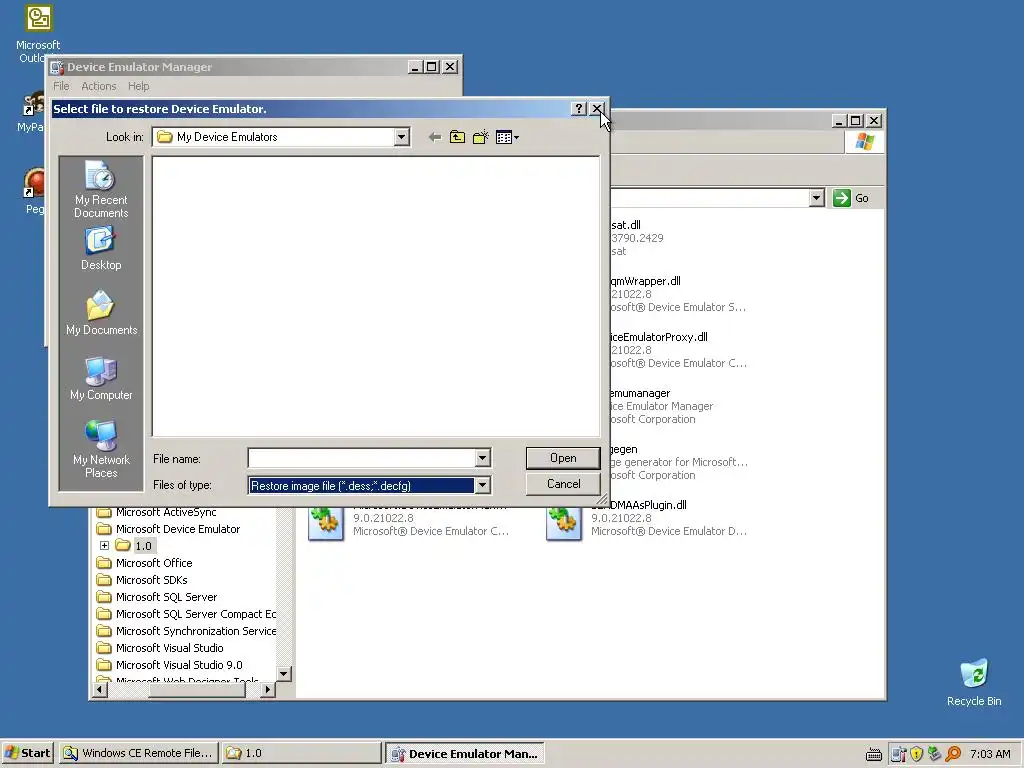This screenshot has height=768, width=1024.
Task: Click inside the File name input field
Action: [361, 458]
